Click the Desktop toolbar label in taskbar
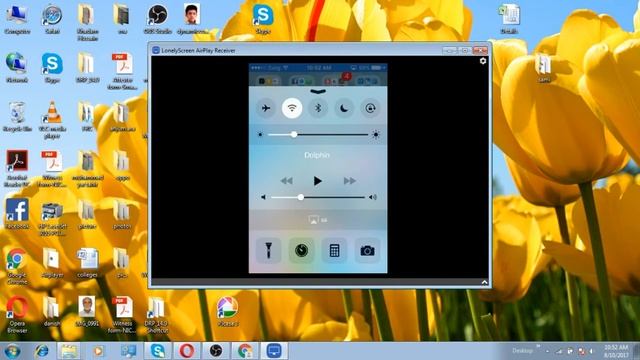This screenshot has height=360, width=640. (x=522, y=351)
